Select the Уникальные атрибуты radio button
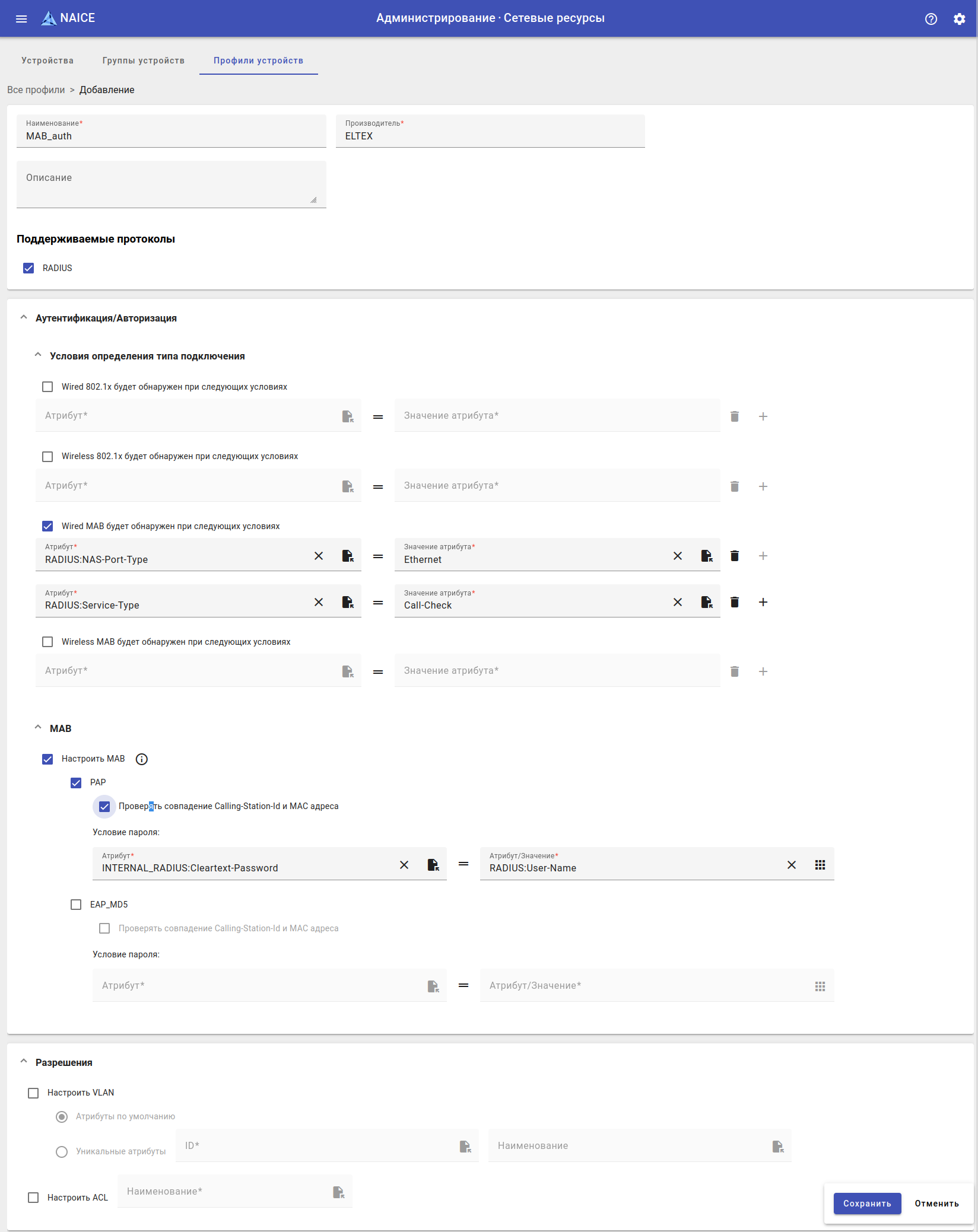978x1232 pixels. pos(62,1151)
